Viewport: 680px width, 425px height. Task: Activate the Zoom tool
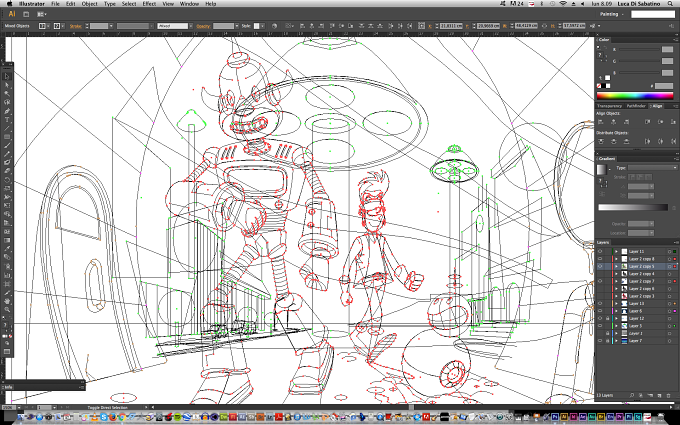7,310
